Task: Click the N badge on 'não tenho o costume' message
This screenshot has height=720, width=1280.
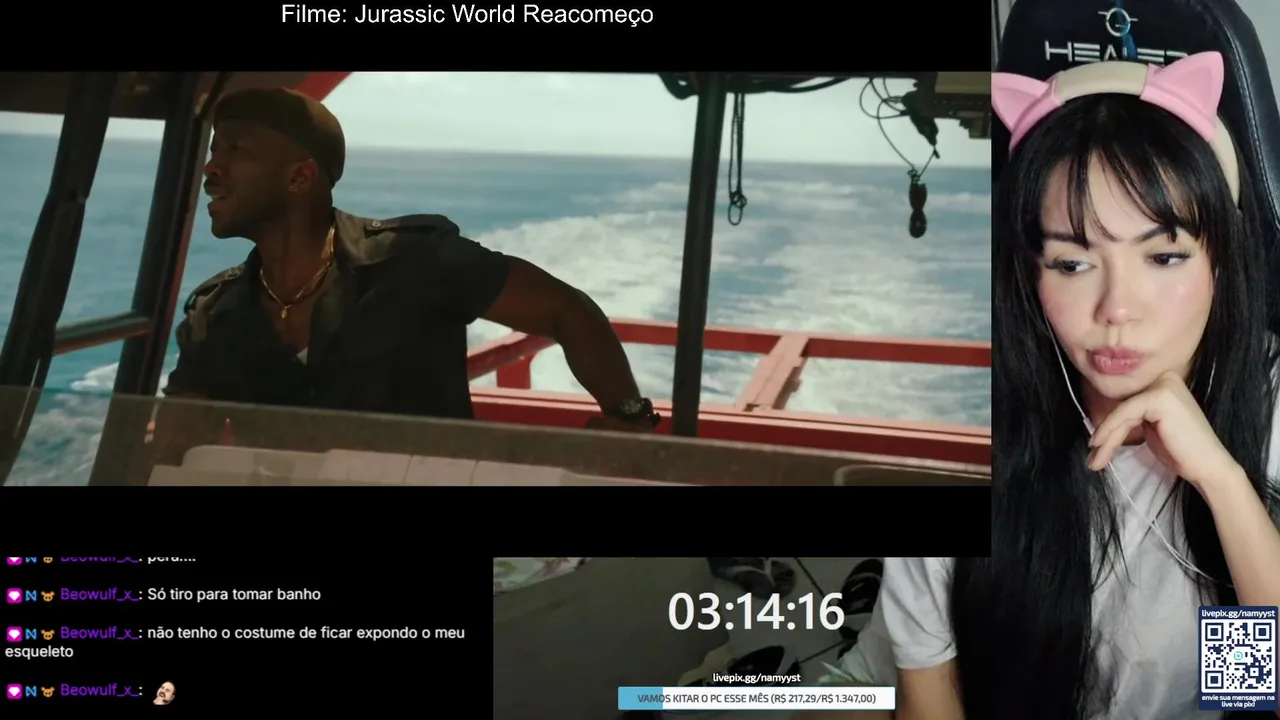Action: 31,633
